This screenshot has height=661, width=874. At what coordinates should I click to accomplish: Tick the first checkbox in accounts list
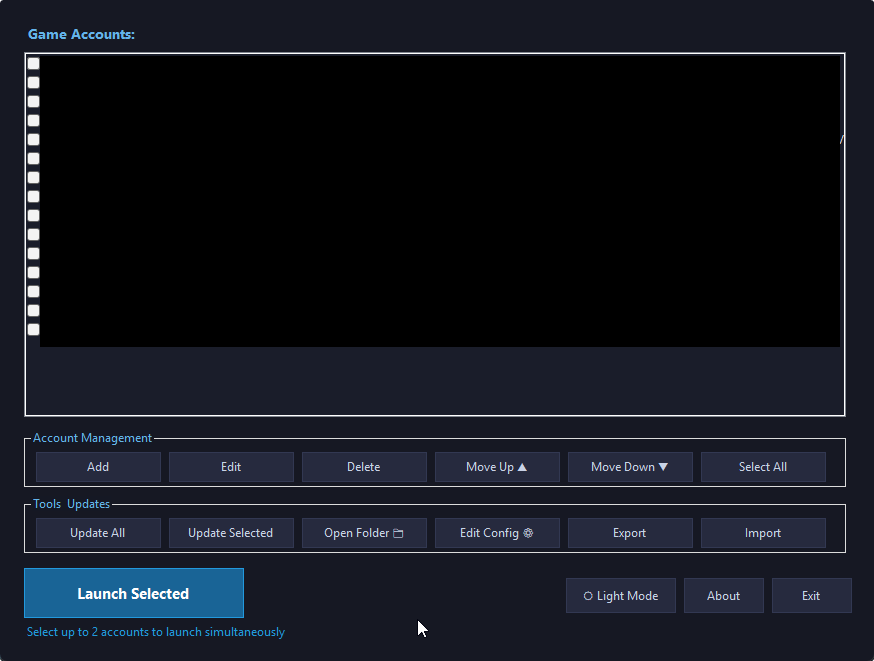[x=33, y=64]
